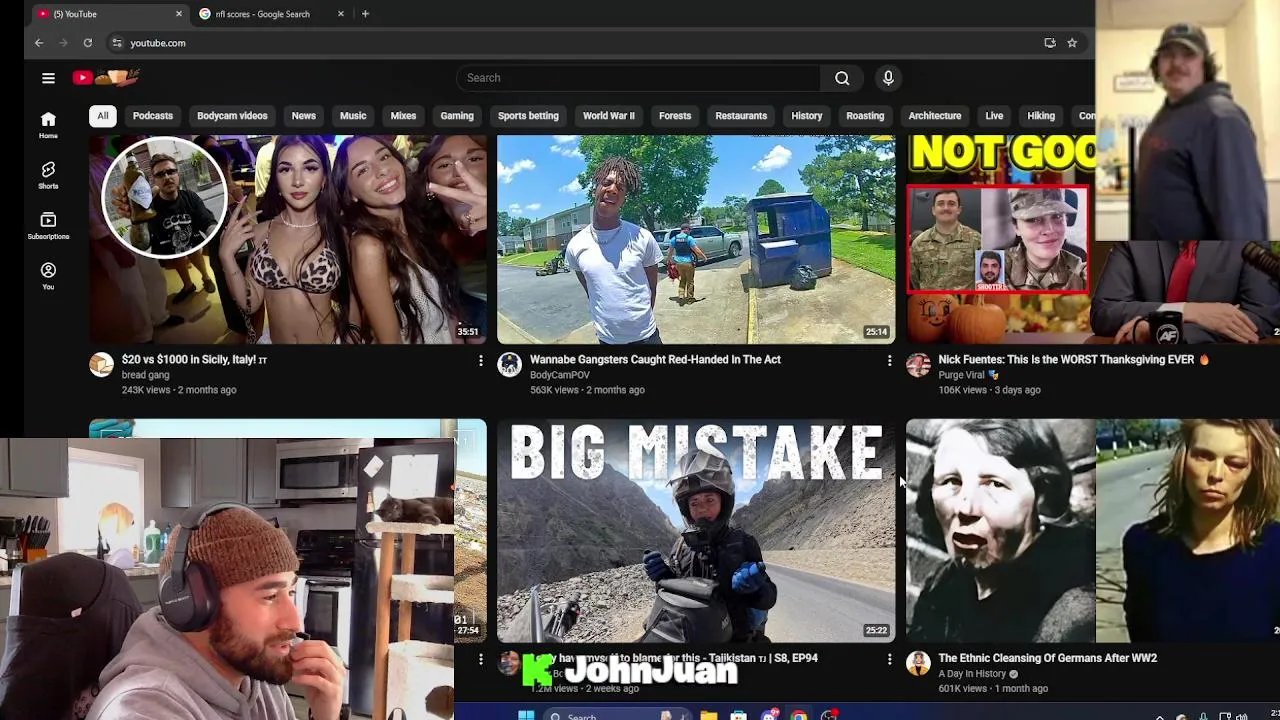The height and width of the screenshot is (720, 1280).
Task: Click the YouTube logo
Action: [105, 77]
